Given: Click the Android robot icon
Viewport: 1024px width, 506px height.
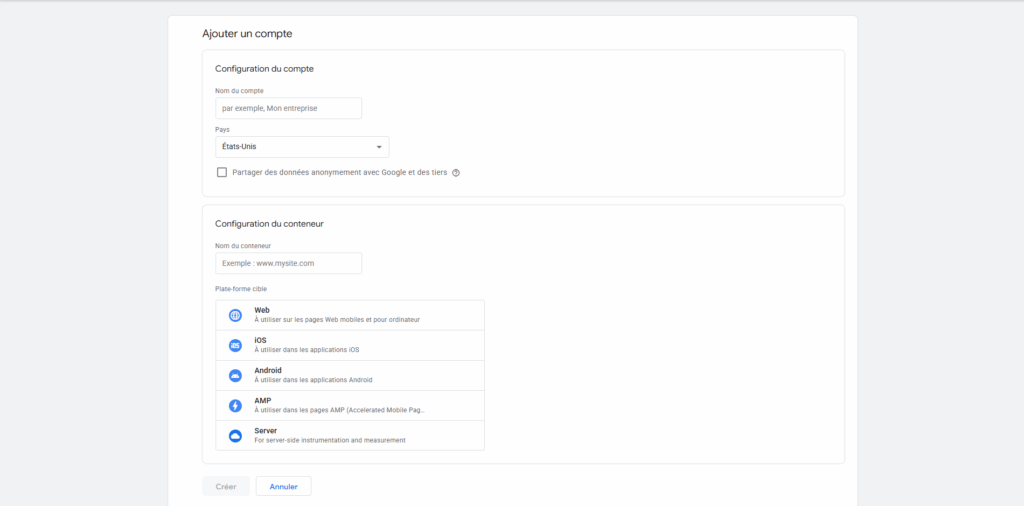Looking at the screenshot, I should coord(235,376).
